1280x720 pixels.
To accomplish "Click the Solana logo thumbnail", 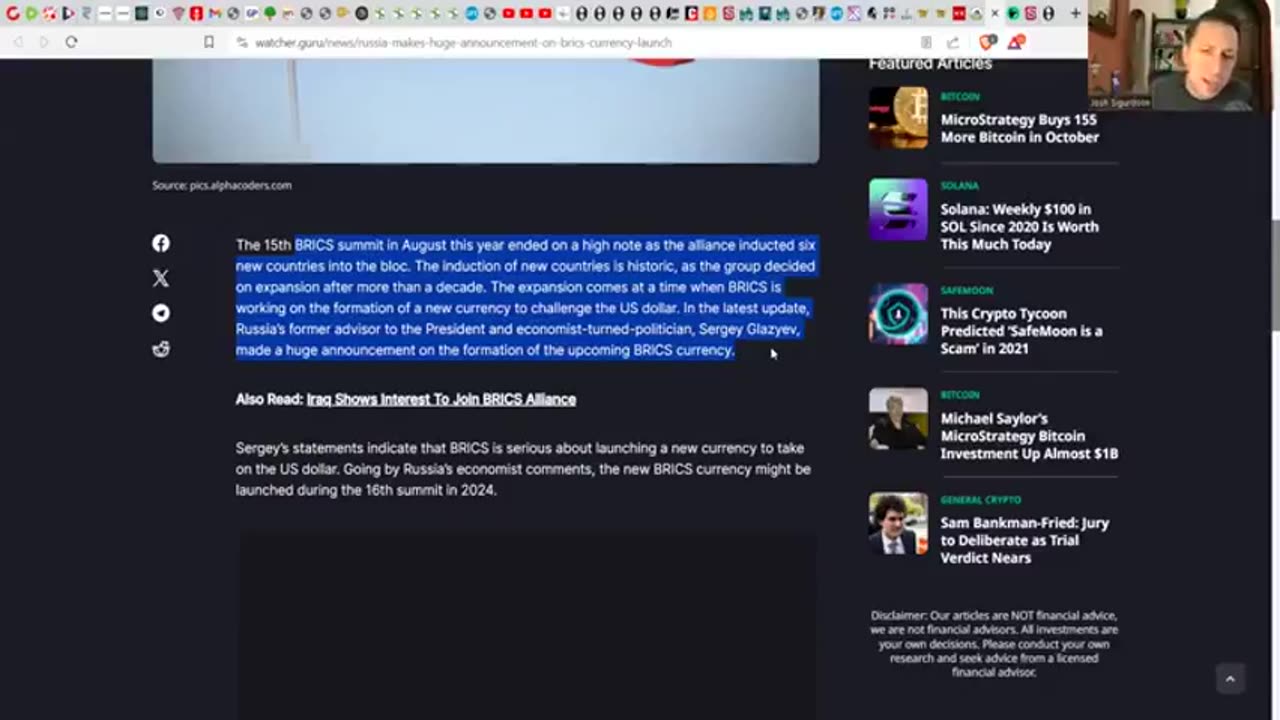I will (898, 209).
